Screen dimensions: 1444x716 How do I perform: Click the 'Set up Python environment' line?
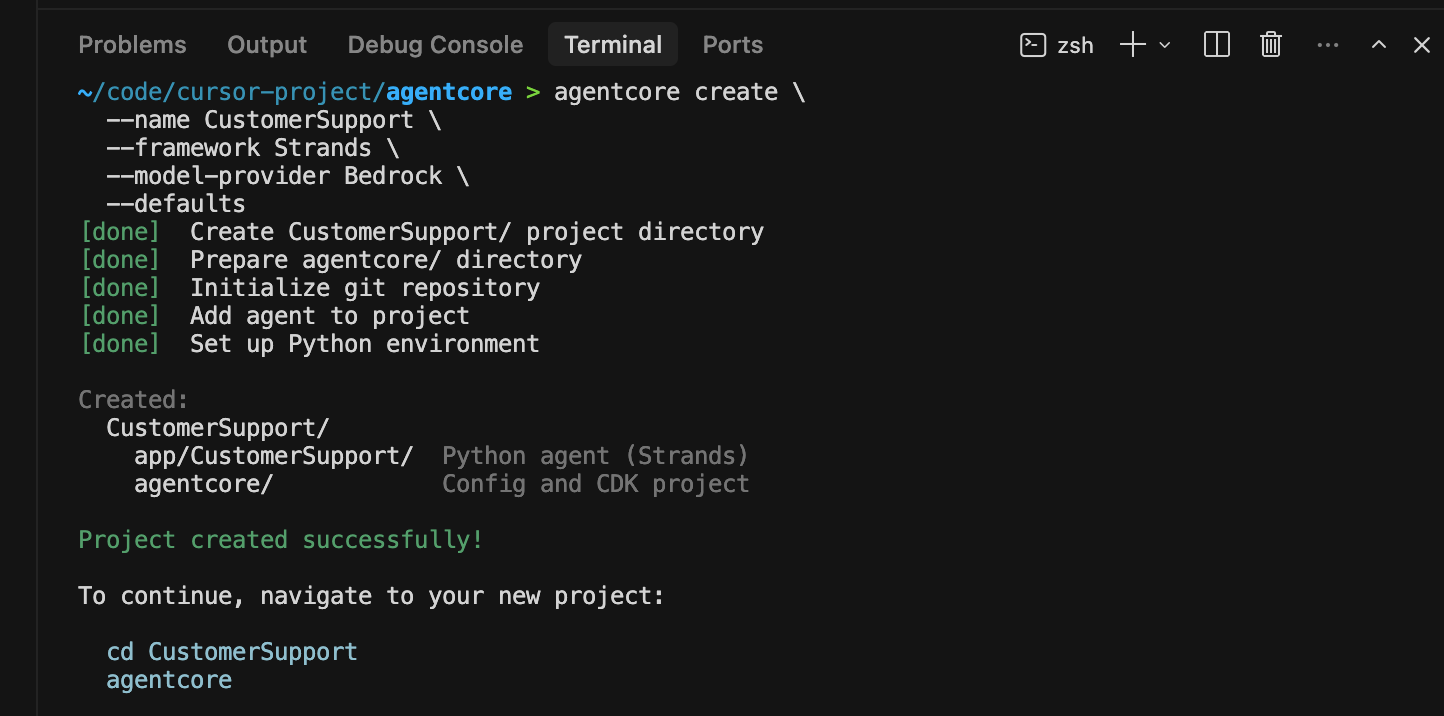[x=364, y=344]
